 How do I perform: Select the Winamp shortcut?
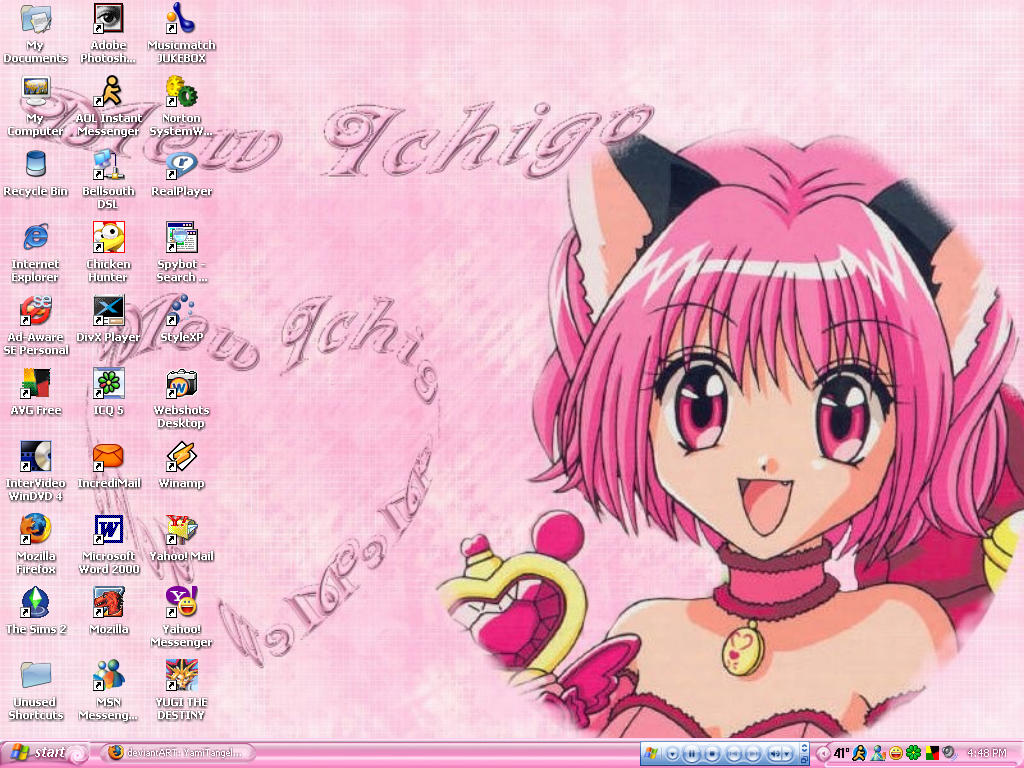[x=182, y=466]
